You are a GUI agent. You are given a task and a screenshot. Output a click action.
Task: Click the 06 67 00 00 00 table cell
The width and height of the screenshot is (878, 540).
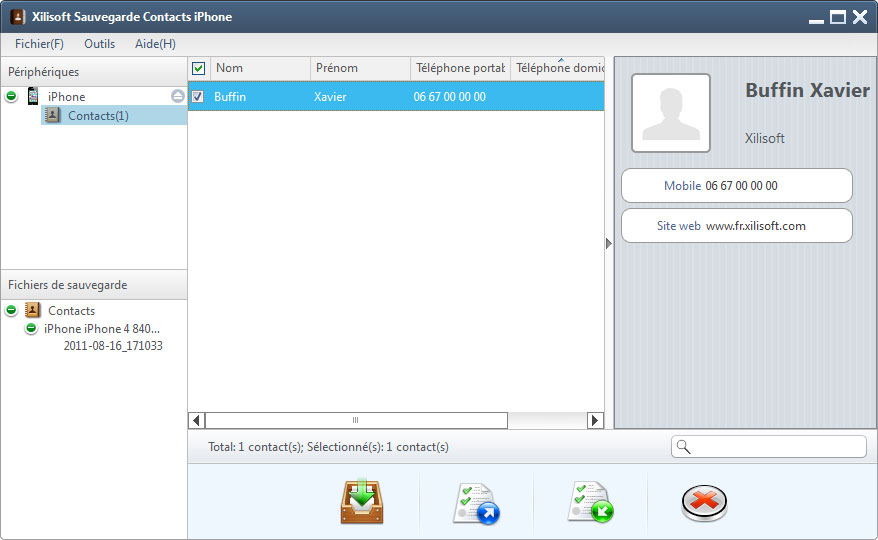pos(450,96)
